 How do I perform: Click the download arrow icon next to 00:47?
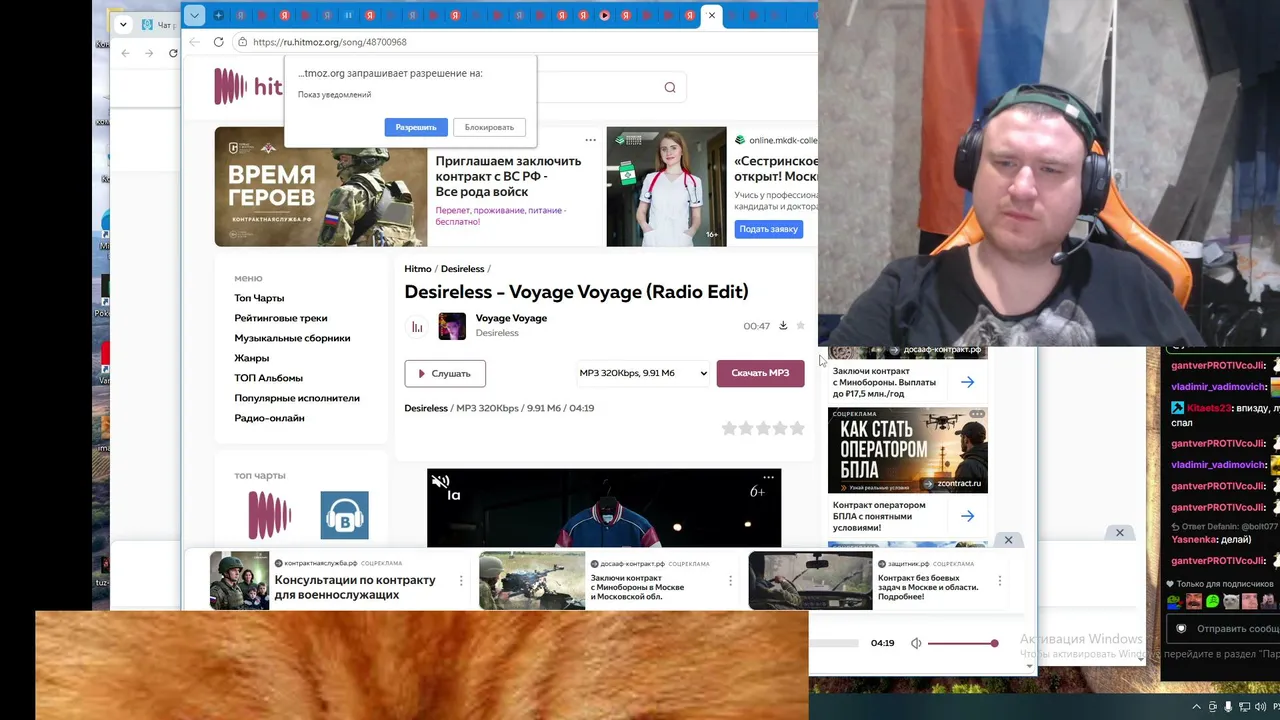[783, 326]
